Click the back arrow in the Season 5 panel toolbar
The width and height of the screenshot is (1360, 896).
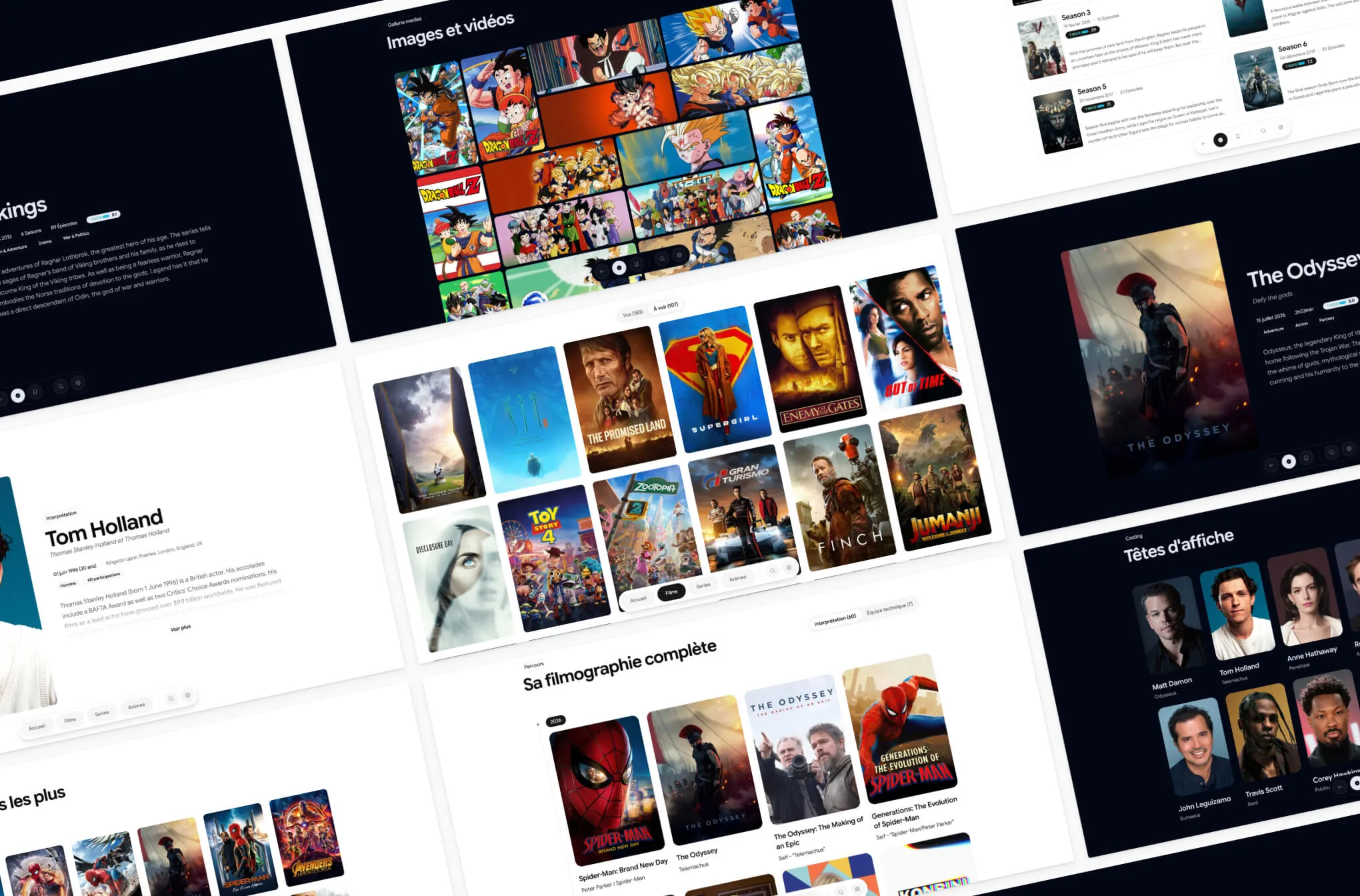(x=1203, y=143)
